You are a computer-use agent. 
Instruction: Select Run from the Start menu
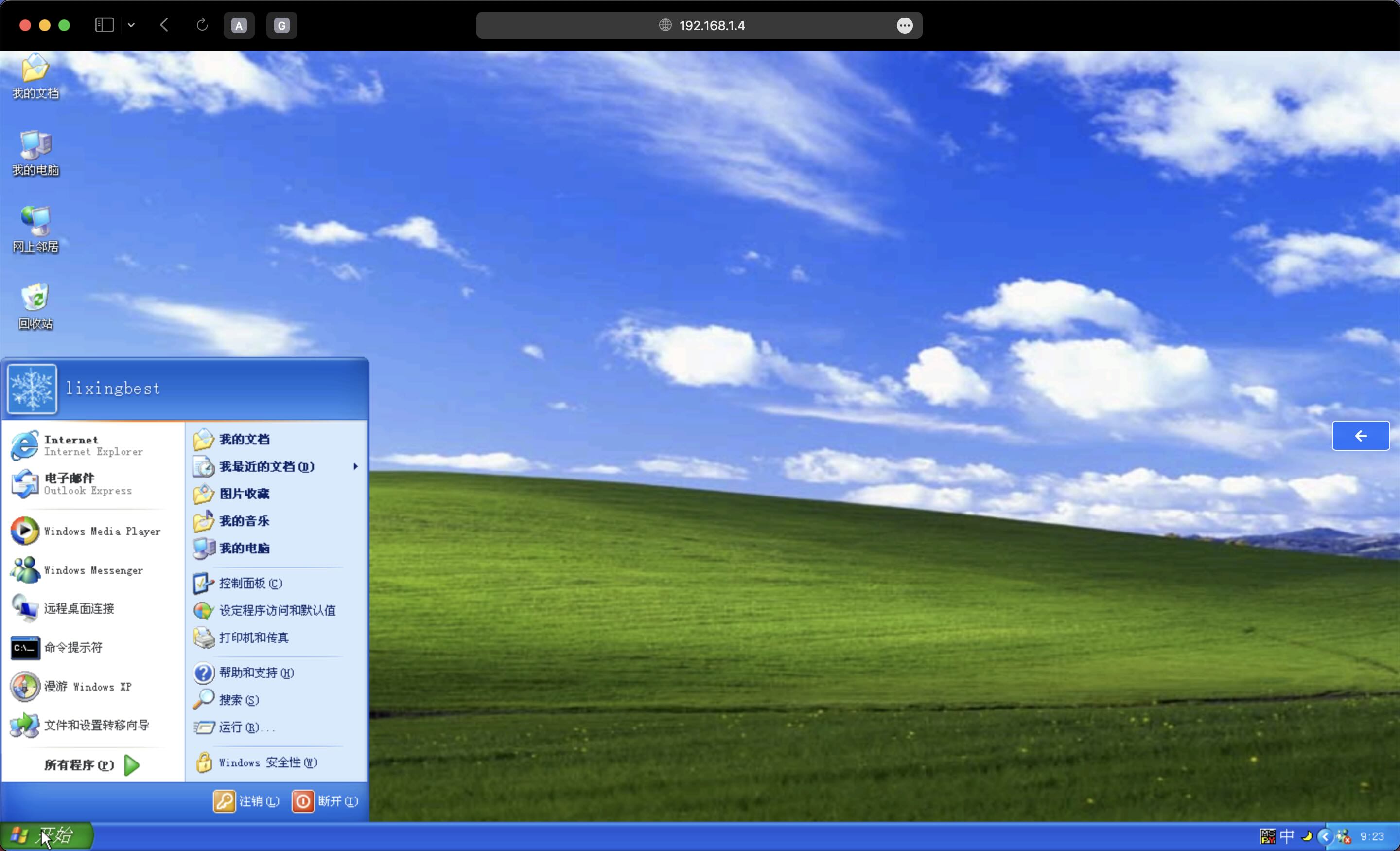(239, 727)
